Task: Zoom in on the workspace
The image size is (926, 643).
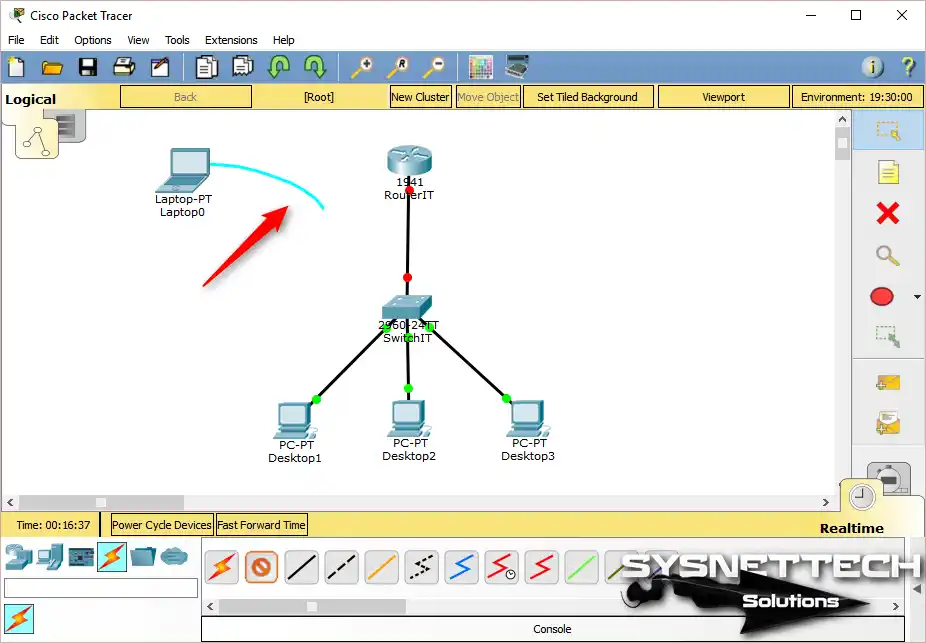Action: (x=363, y=66)
